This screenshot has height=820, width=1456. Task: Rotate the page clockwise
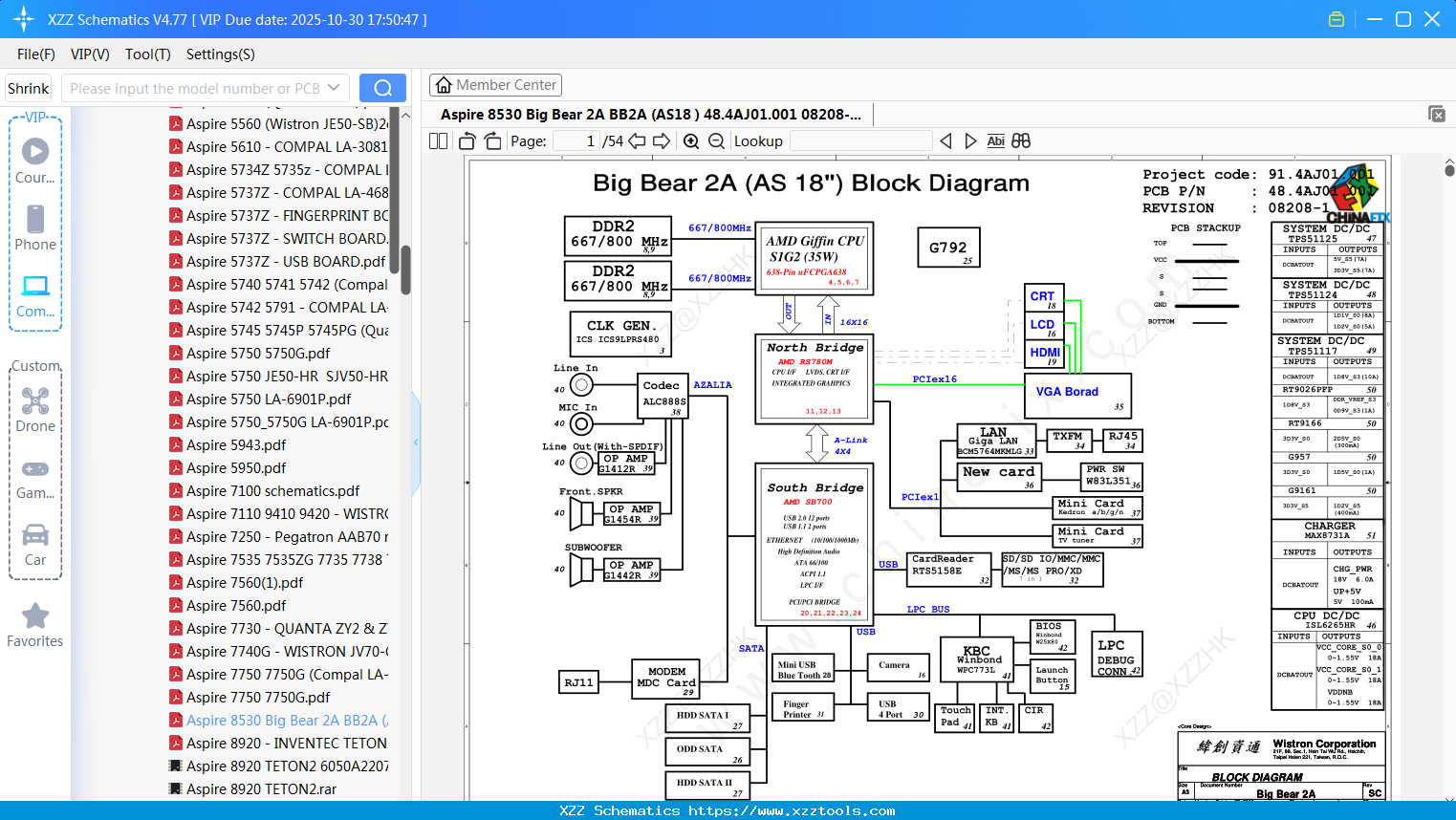(492, 141)
